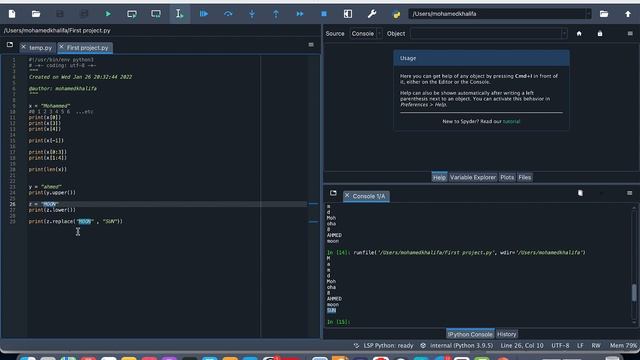This screenshot has height=360, width=640.
Task: Maximize the current pane
Action: (348, 14)
